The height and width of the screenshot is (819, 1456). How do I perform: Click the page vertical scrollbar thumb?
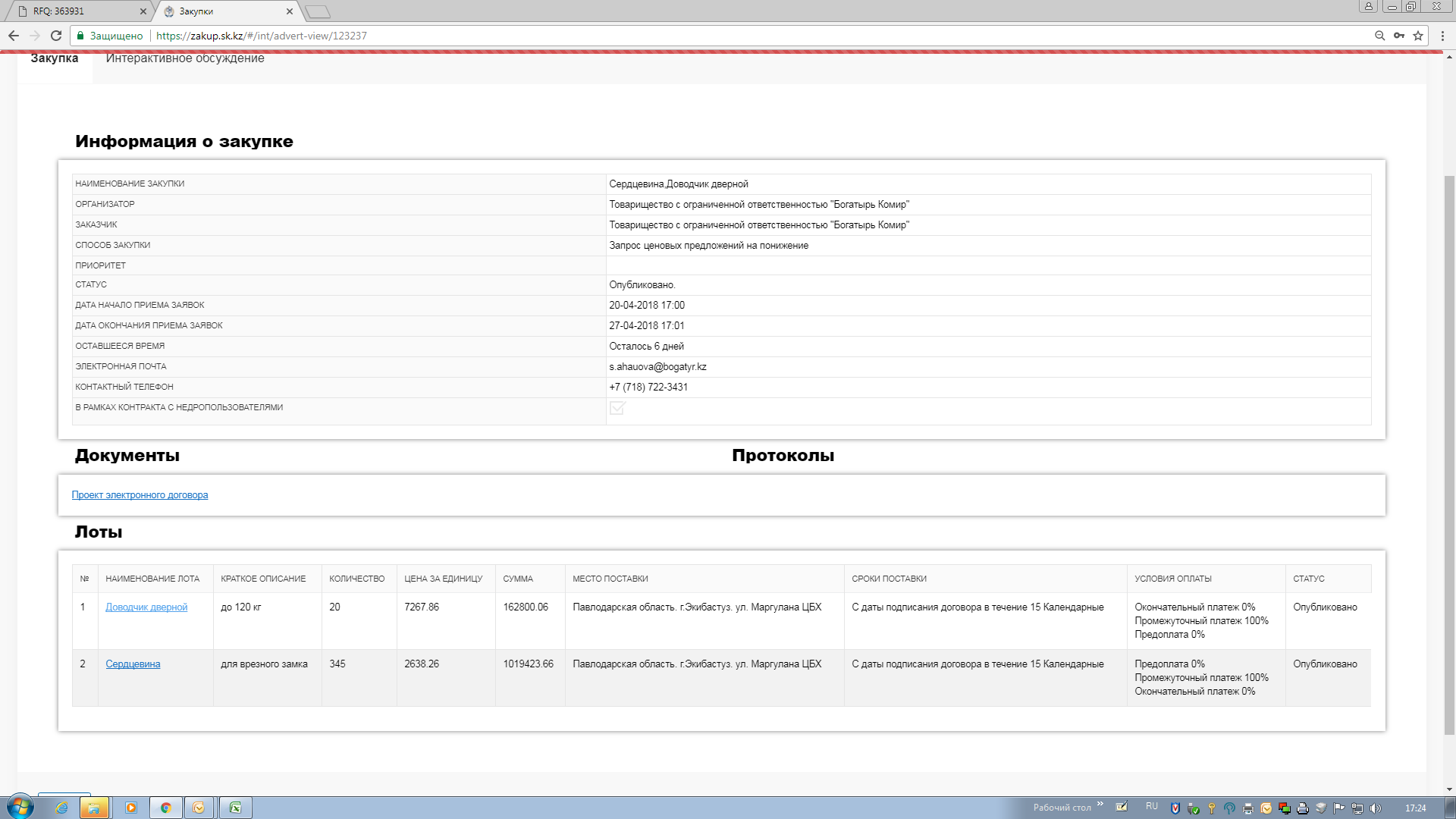[x=1449, y=455]
